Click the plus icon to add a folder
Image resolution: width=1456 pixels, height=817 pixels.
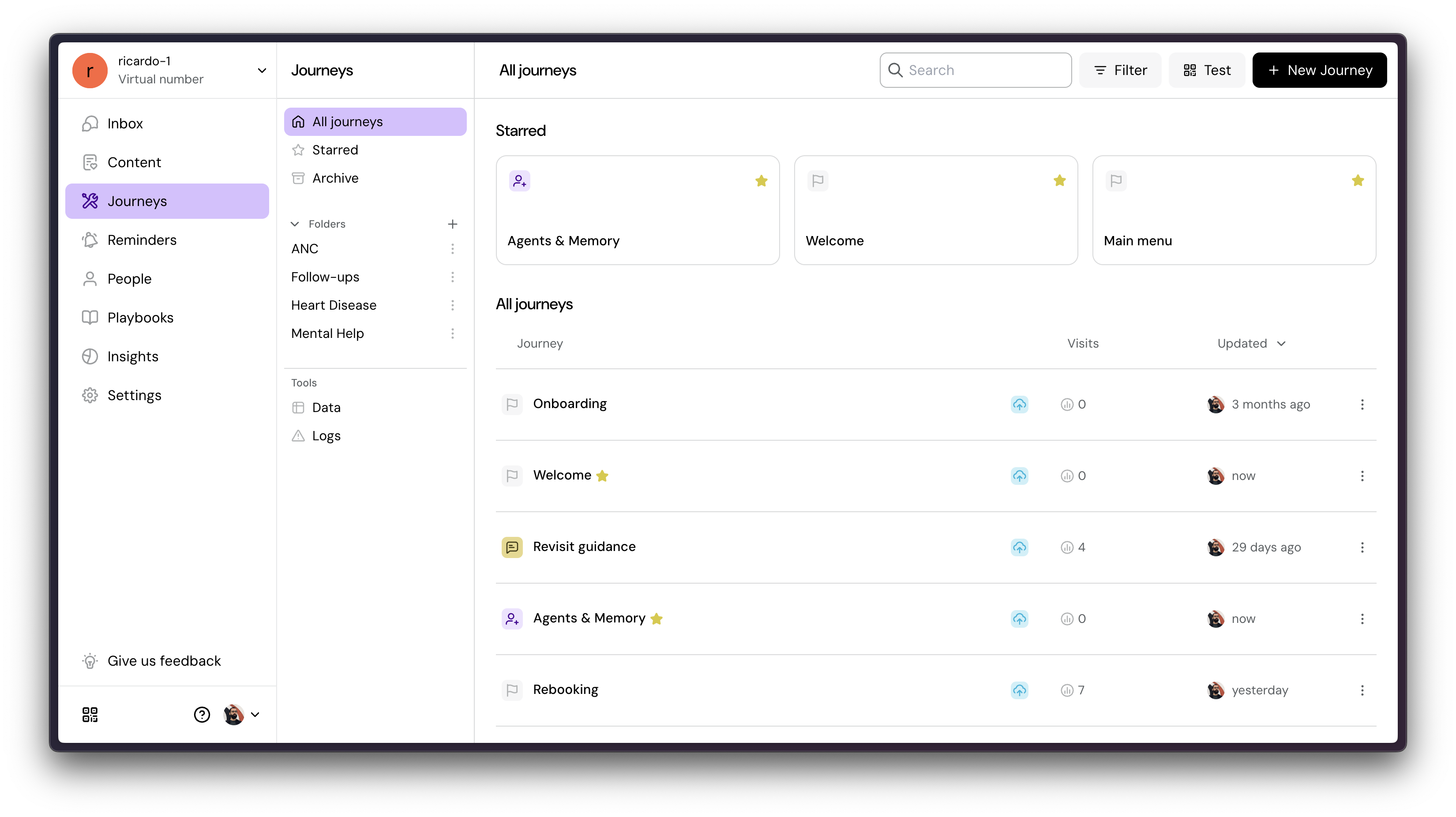point(452,224)
